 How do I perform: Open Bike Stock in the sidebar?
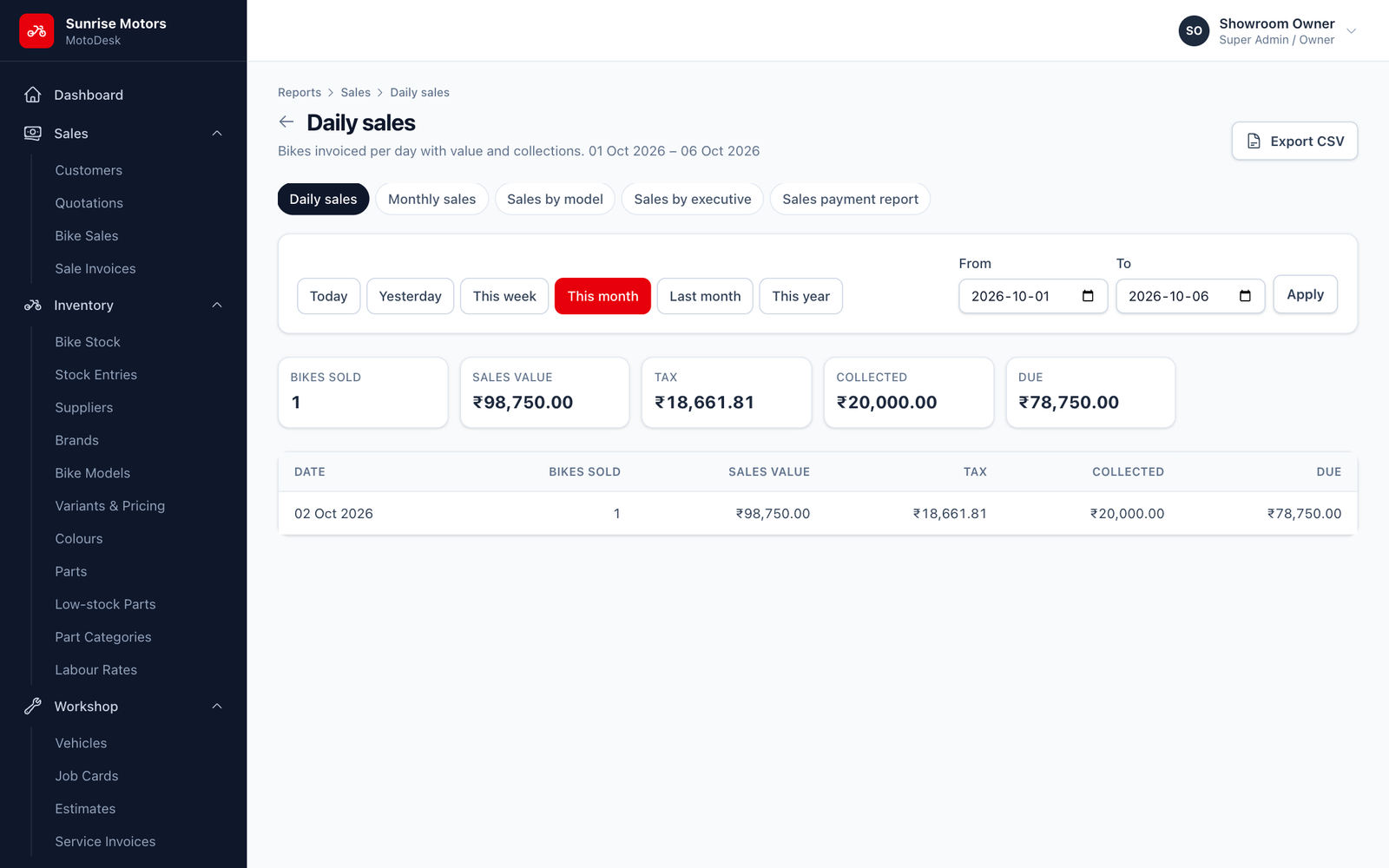point(88,342)
